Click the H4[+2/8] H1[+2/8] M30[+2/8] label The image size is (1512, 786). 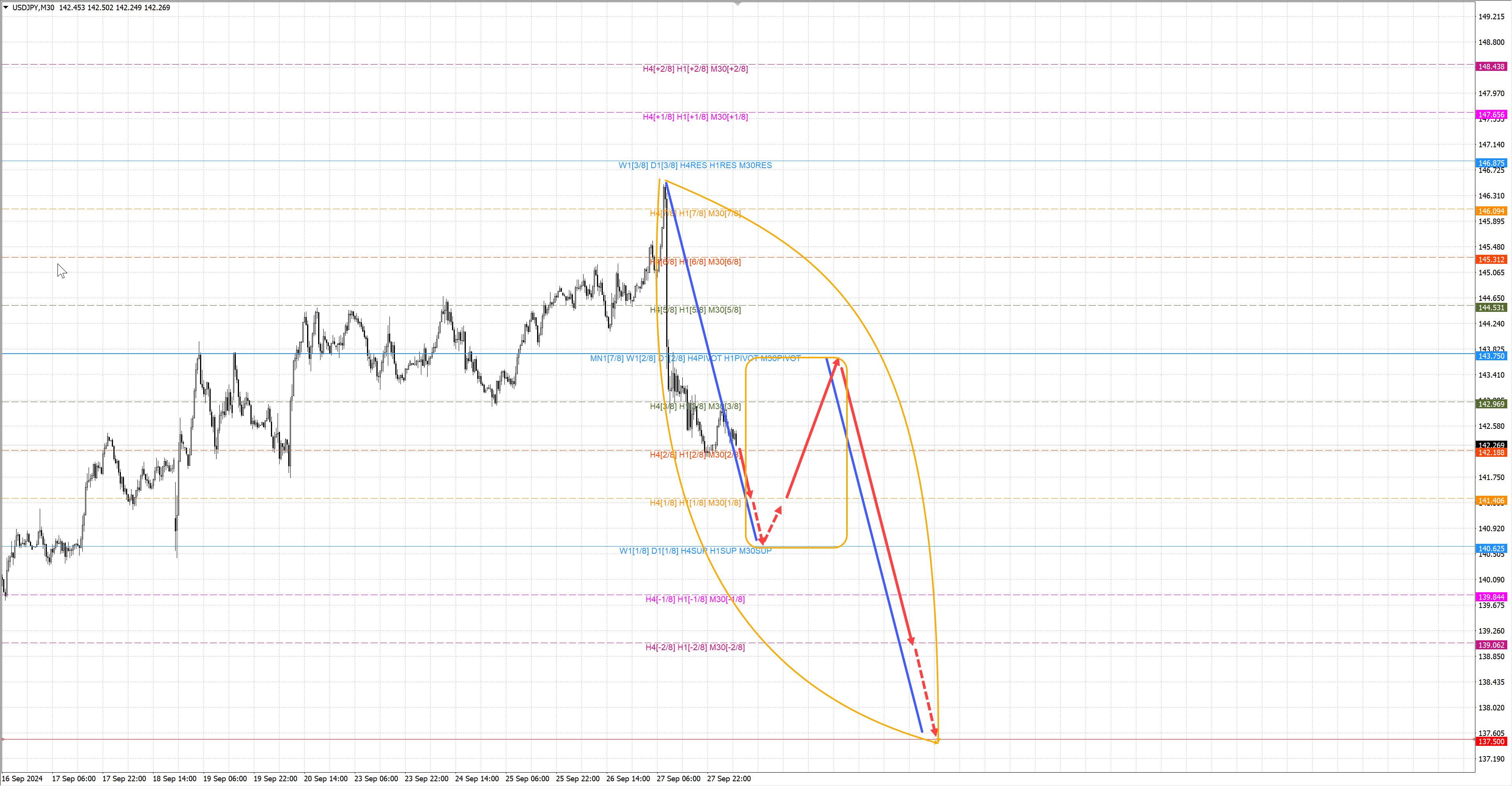click(x=695, y=69)
